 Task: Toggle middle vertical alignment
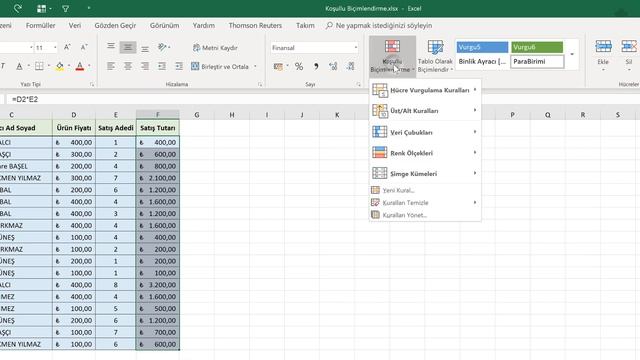click(x=128, y=47)
